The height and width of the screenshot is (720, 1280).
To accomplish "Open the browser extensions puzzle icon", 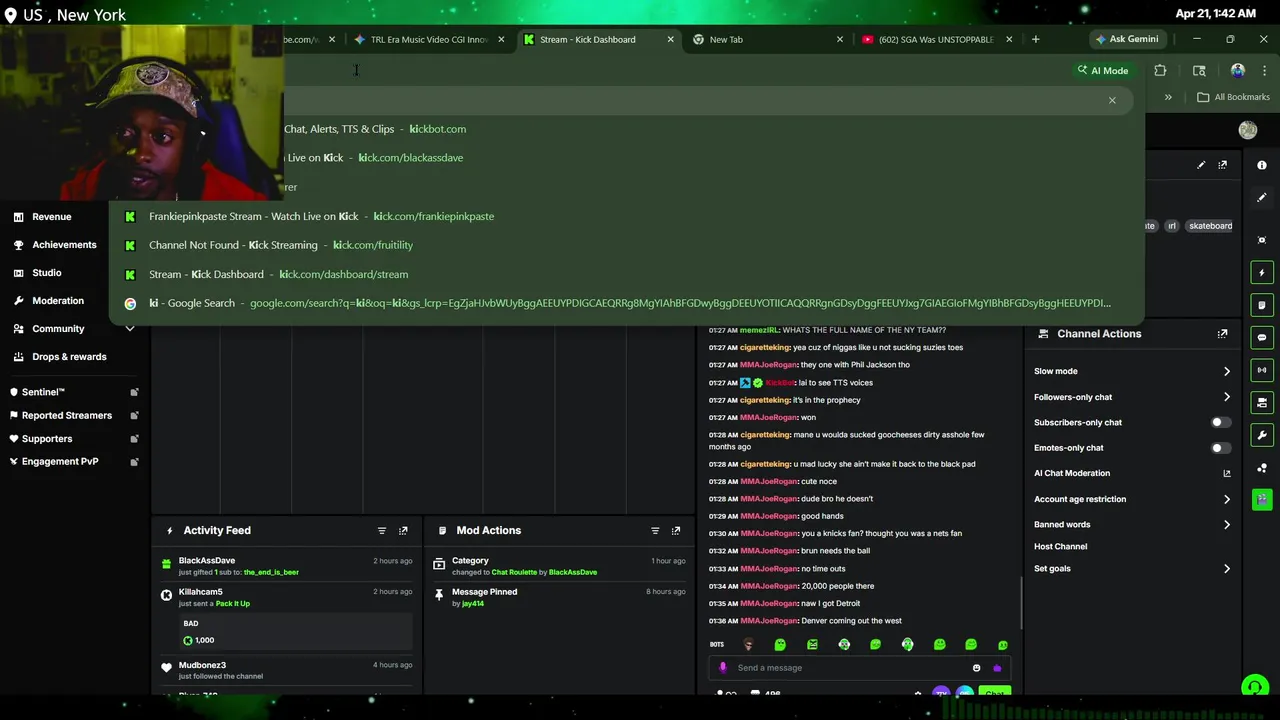I will [x=1160, y=70].
